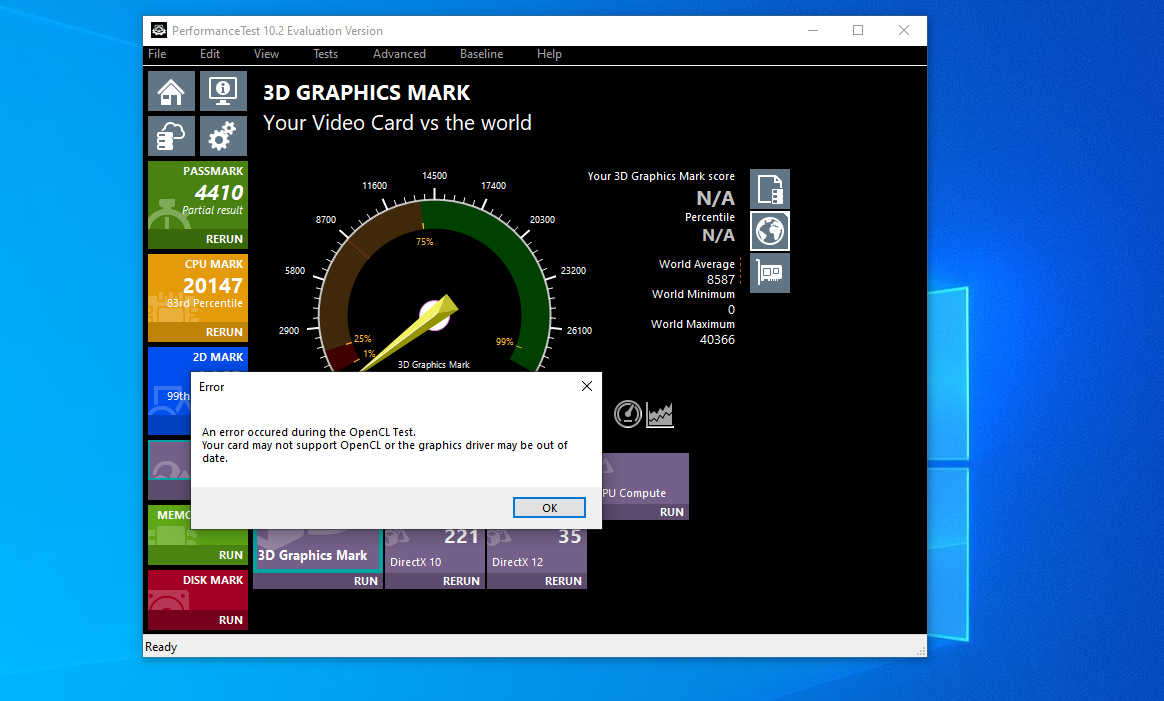Screen dimensions: 1164x701
Task: Open the View menu
Action: [267, 53]
